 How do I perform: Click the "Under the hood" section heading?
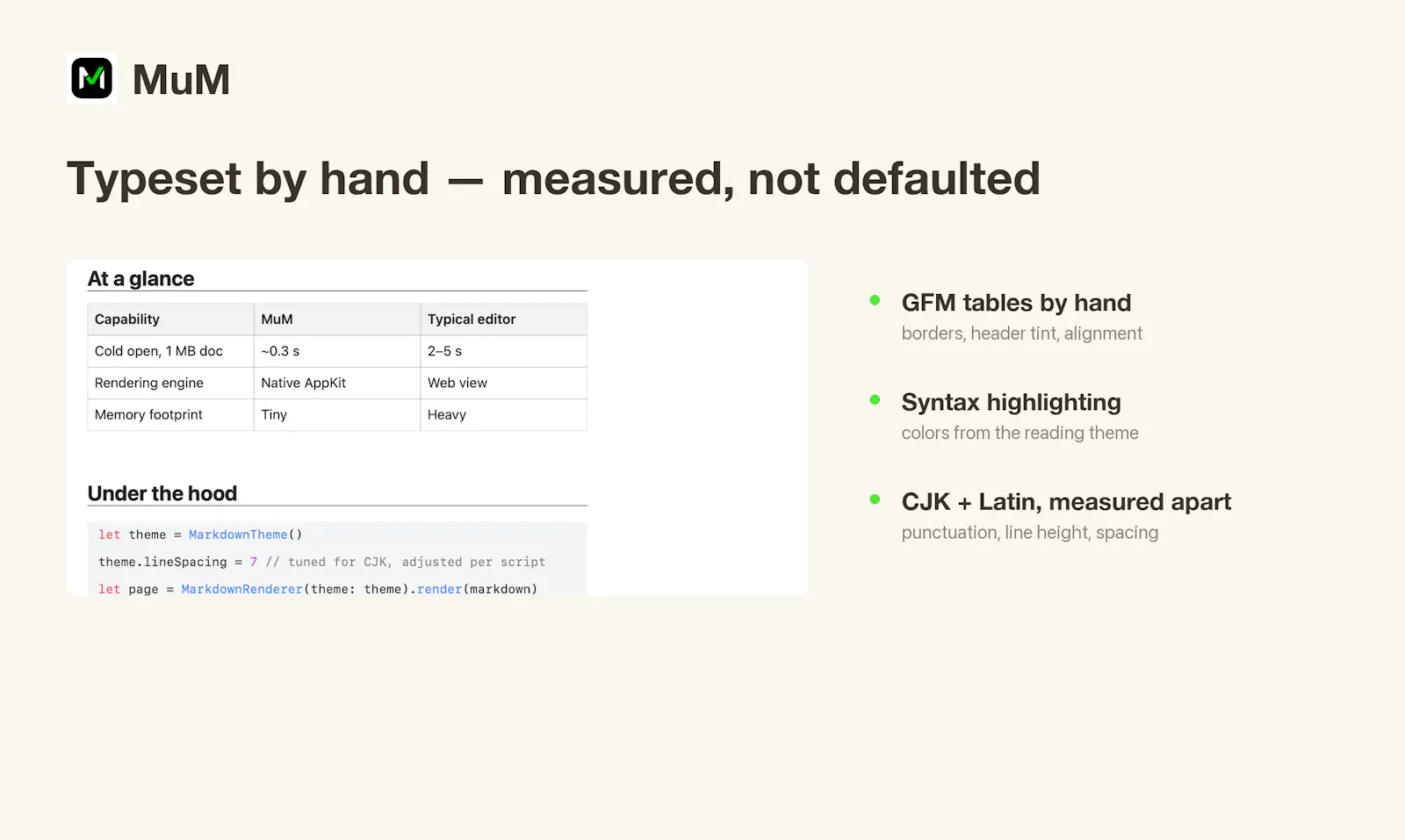pyautogui.click(x=162, y=493)
